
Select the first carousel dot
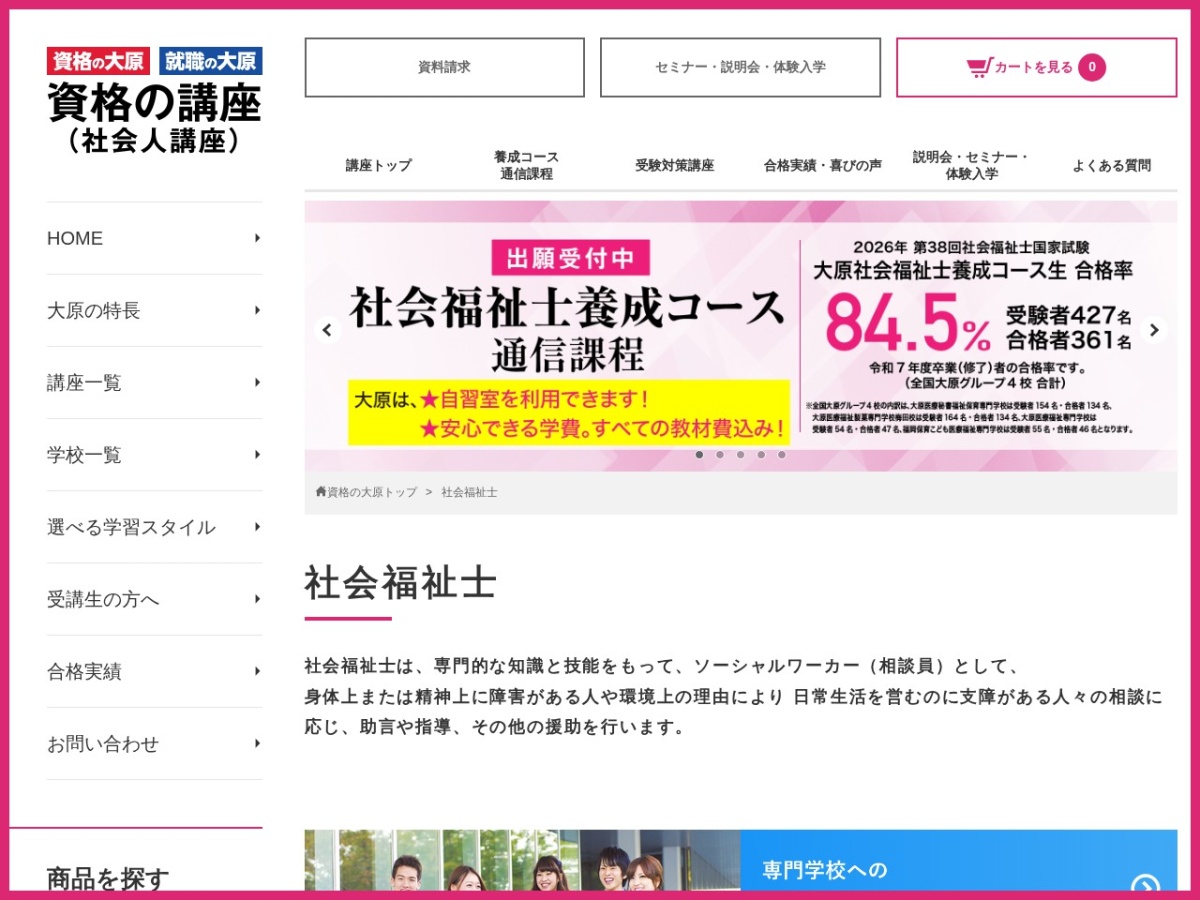coord(699,454)
